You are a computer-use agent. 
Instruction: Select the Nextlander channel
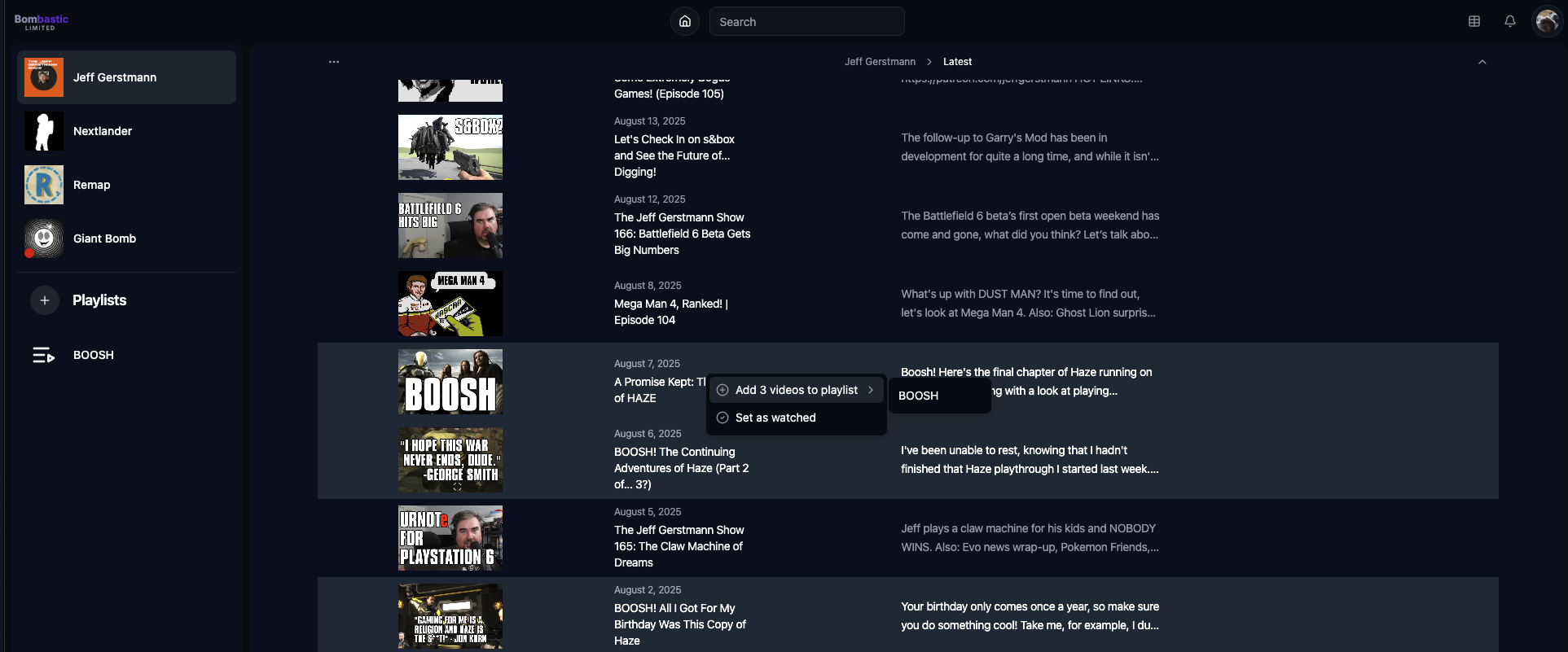(x=126, y=131)
